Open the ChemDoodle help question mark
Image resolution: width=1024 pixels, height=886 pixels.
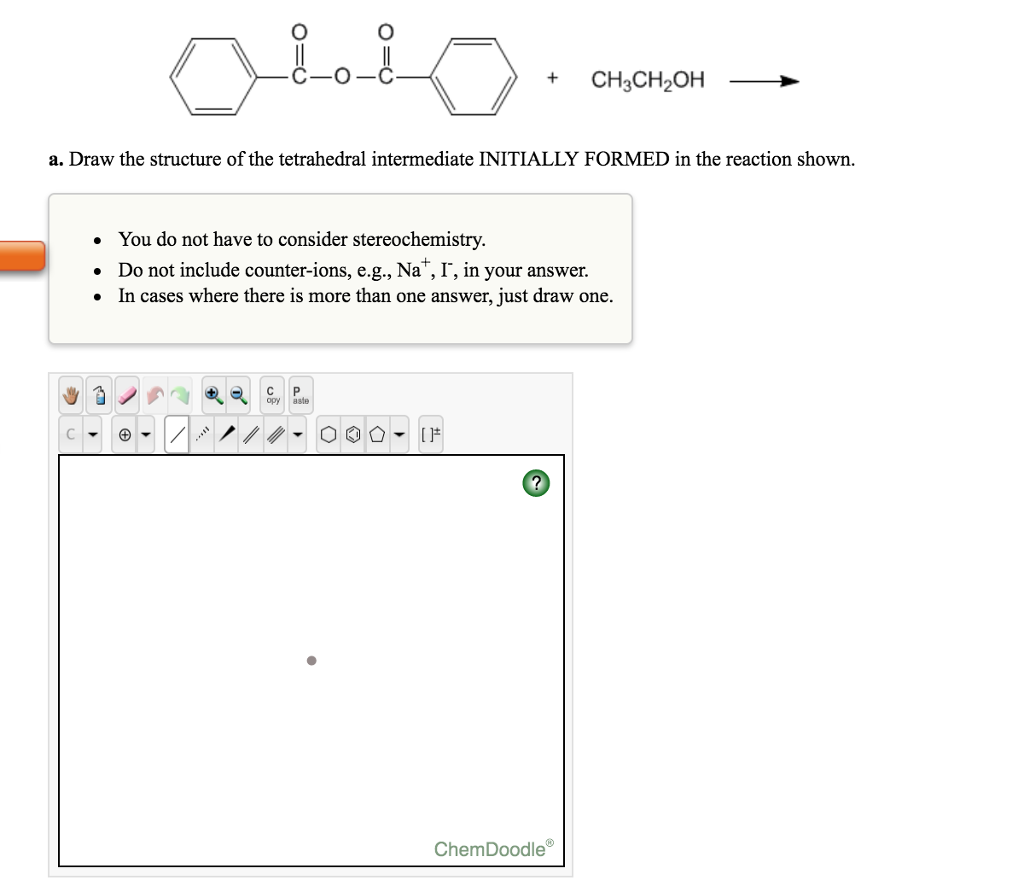536,484
